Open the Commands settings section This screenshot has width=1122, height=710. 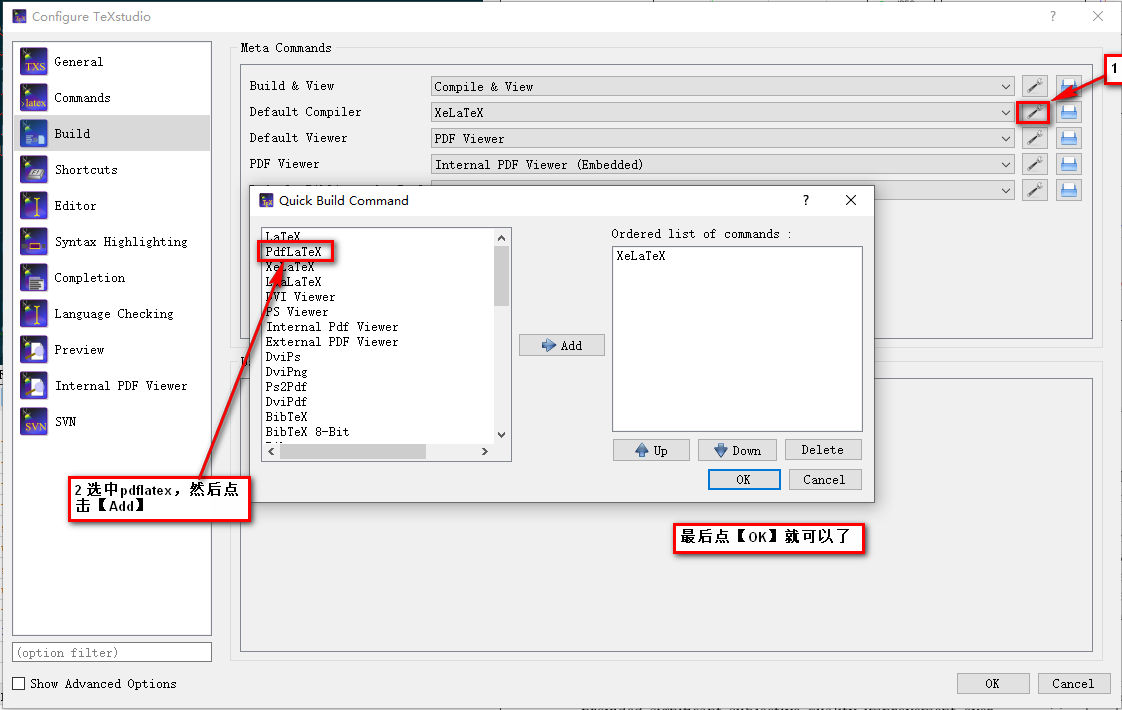(x=85, y=97)
